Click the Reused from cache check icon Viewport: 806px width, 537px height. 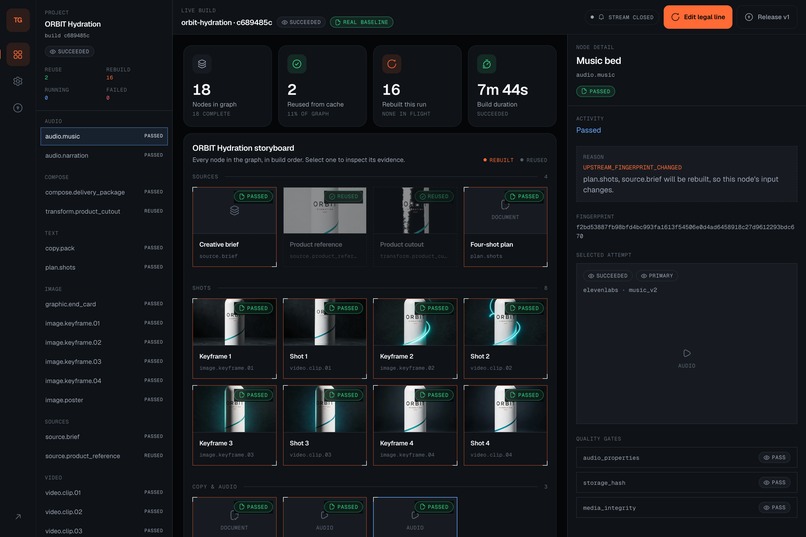point(297,64)
